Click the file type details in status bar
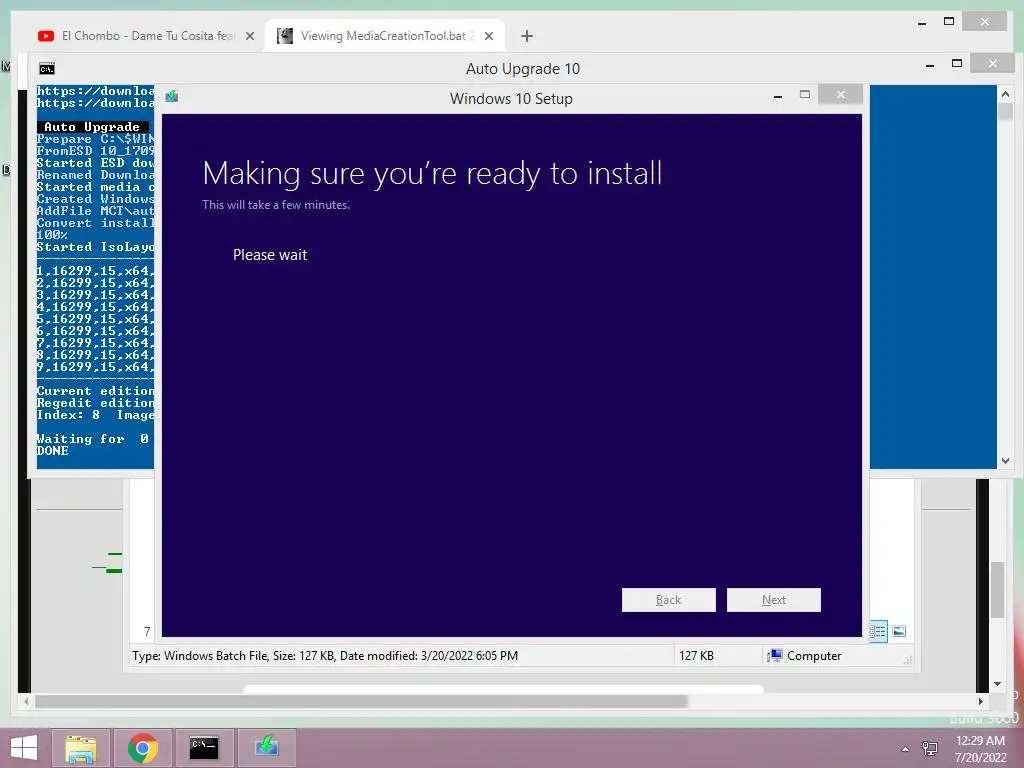The image size is (1024, 768). point(325,656)
